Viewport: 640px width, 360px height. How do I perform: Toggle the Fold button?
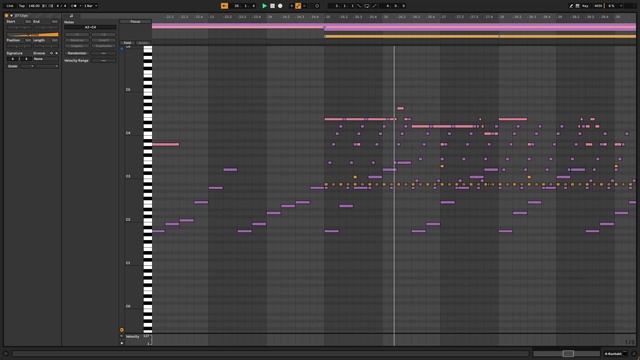coord(127,43)
